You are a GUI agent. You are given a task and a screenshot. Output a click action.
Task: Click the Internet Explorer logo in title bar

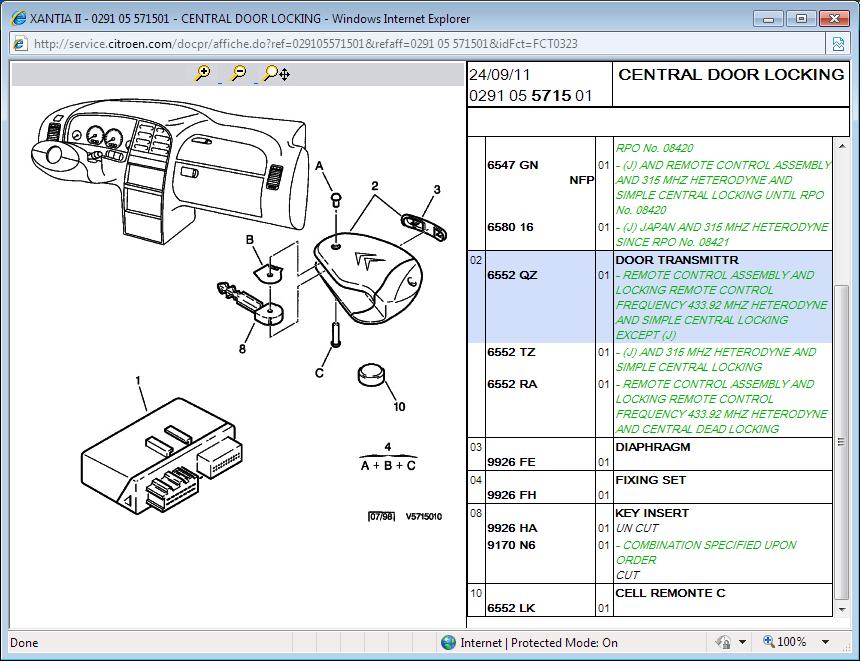[18, 18]
